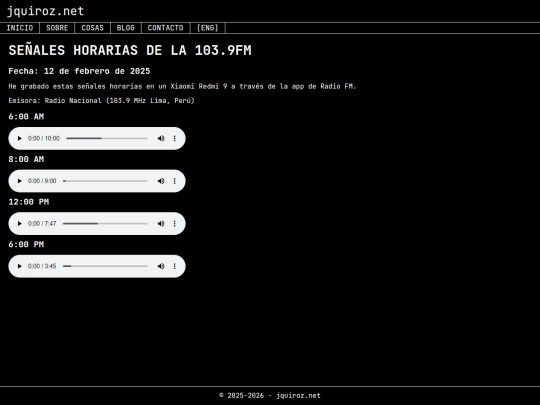This screenshot has height=405, width=540.
Task: Mute the 6:00 PM audio player
Action: tap(161, 266)
